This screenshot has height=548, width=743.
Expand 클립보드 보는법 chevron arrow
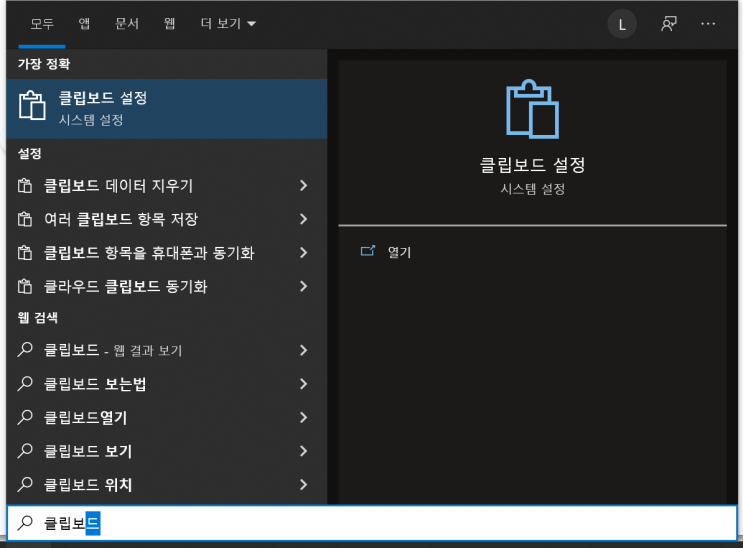304,384
